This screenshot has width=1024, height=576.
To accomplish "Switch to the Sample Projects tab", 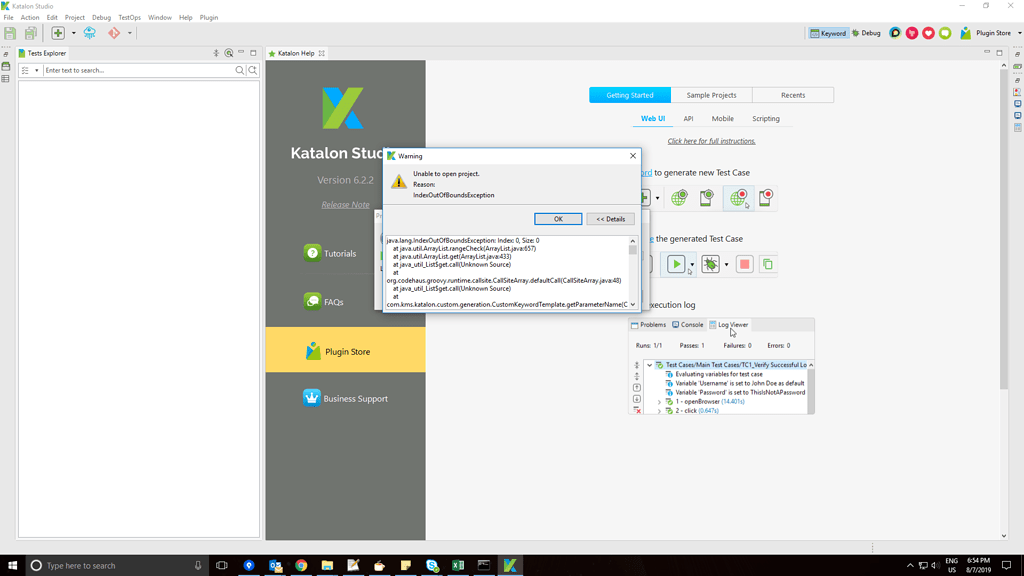I will tap(711, 95).
